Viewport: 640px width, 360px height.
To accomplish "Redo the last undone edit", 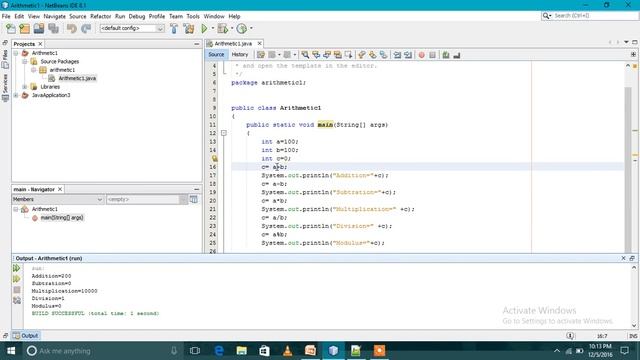I will 86,28.
